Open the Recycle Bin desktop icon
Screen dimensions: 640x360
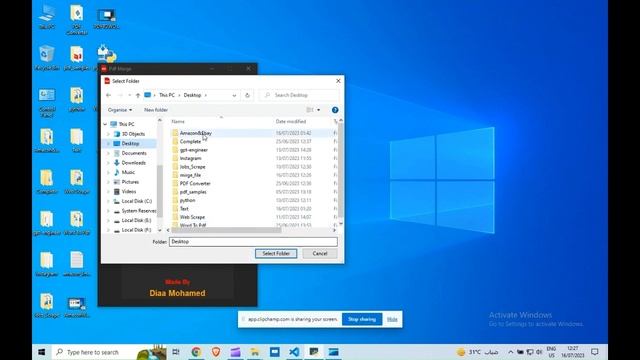(47, 58)
